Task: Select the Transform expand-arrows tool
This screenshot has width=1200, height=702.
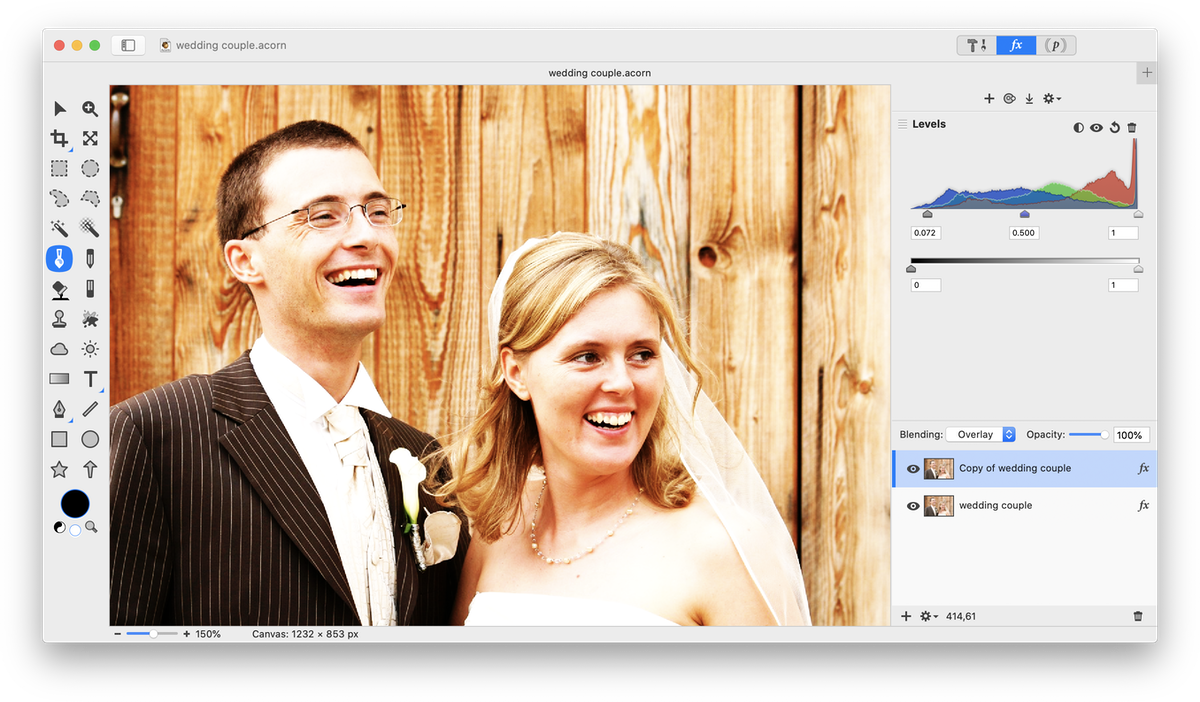Action: tap(90, 138)
